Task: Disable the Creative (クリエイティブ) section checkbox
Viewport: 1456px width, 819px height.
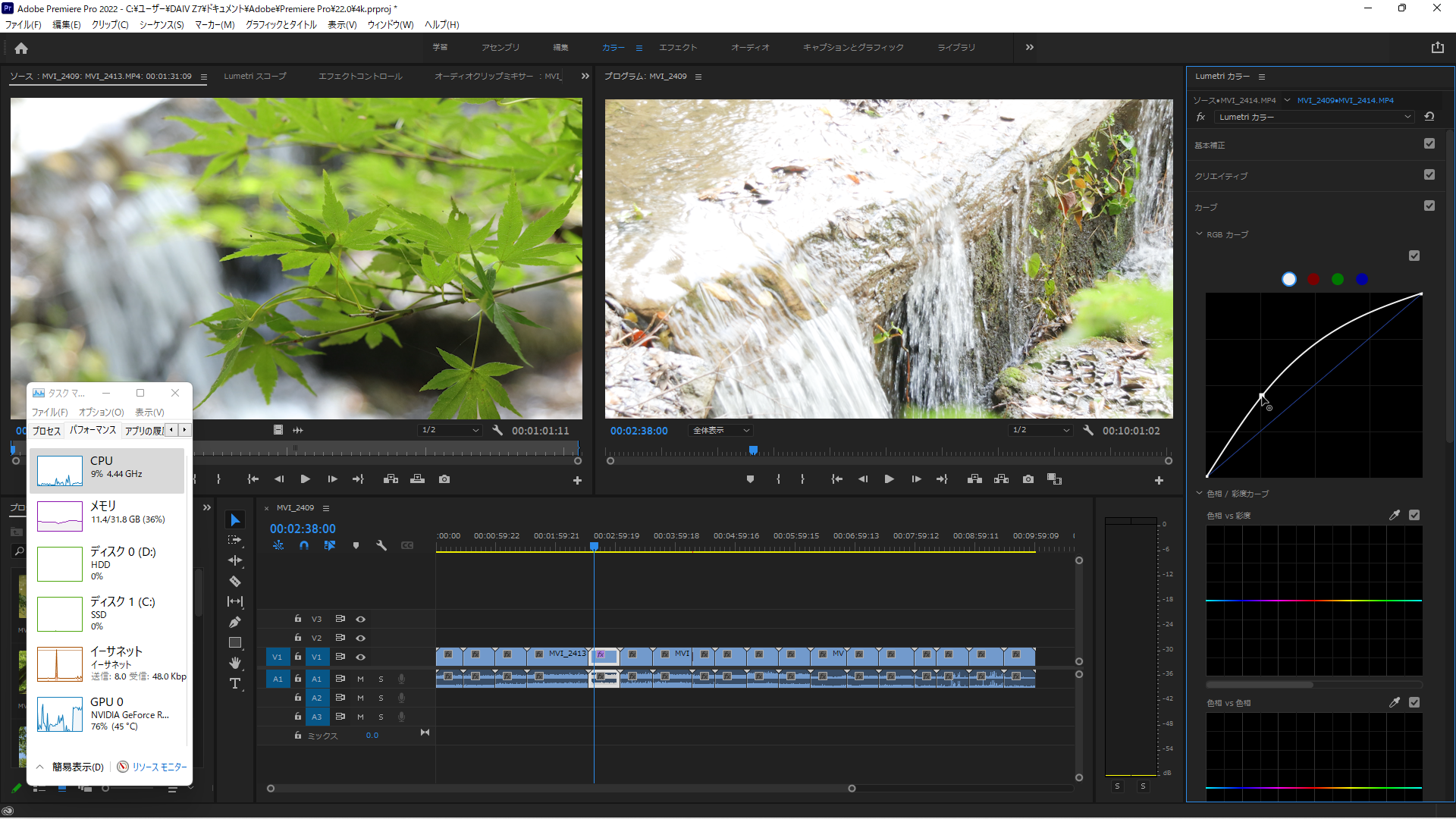Action: (1429, 174)
